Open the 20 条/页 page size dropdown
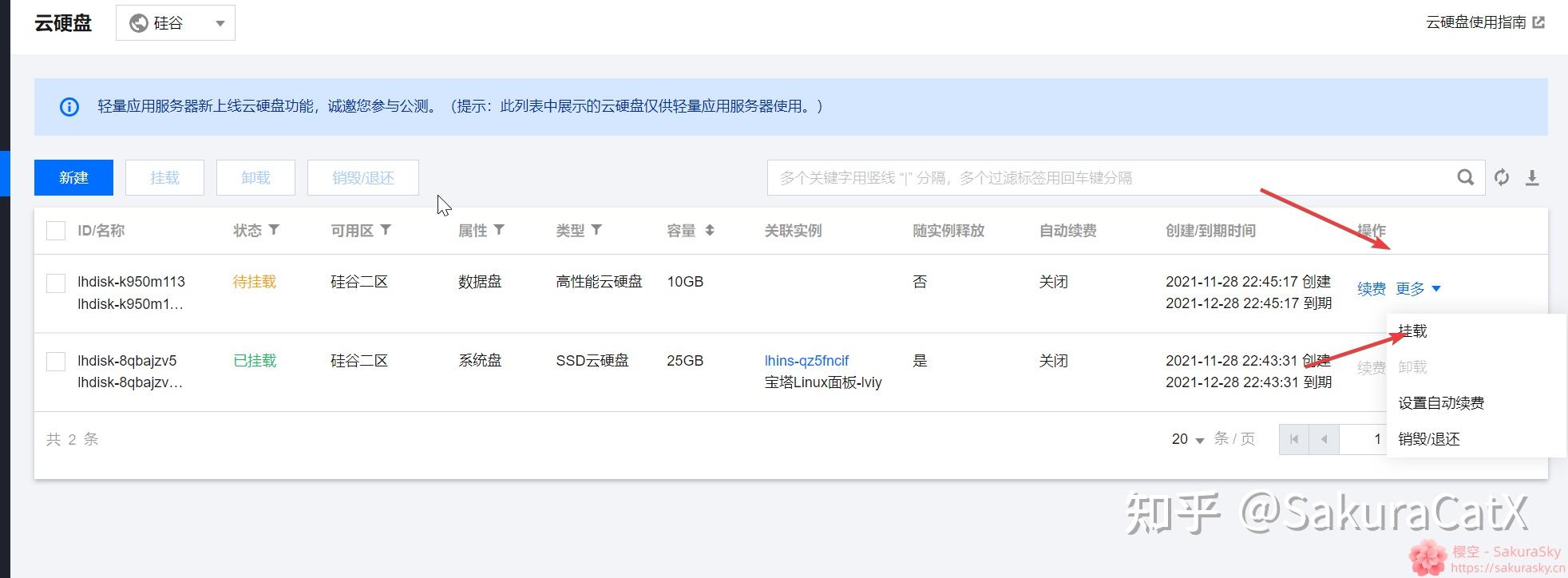1568x578 pixels. point(1187,439)
